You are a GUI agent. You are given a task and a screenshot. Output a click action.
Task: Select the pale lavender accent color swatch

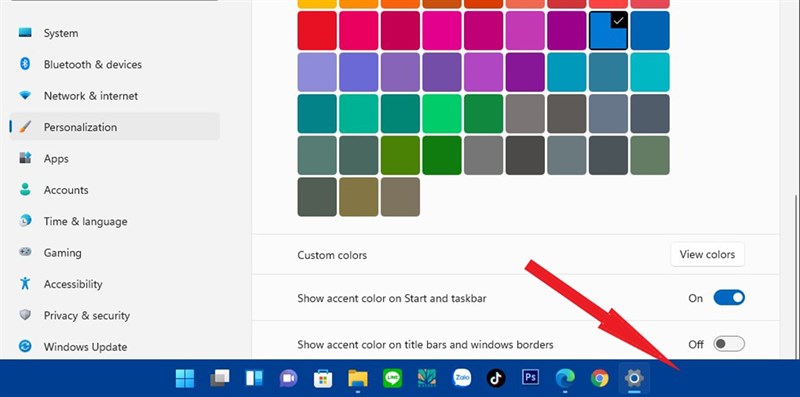click(317, 72)
